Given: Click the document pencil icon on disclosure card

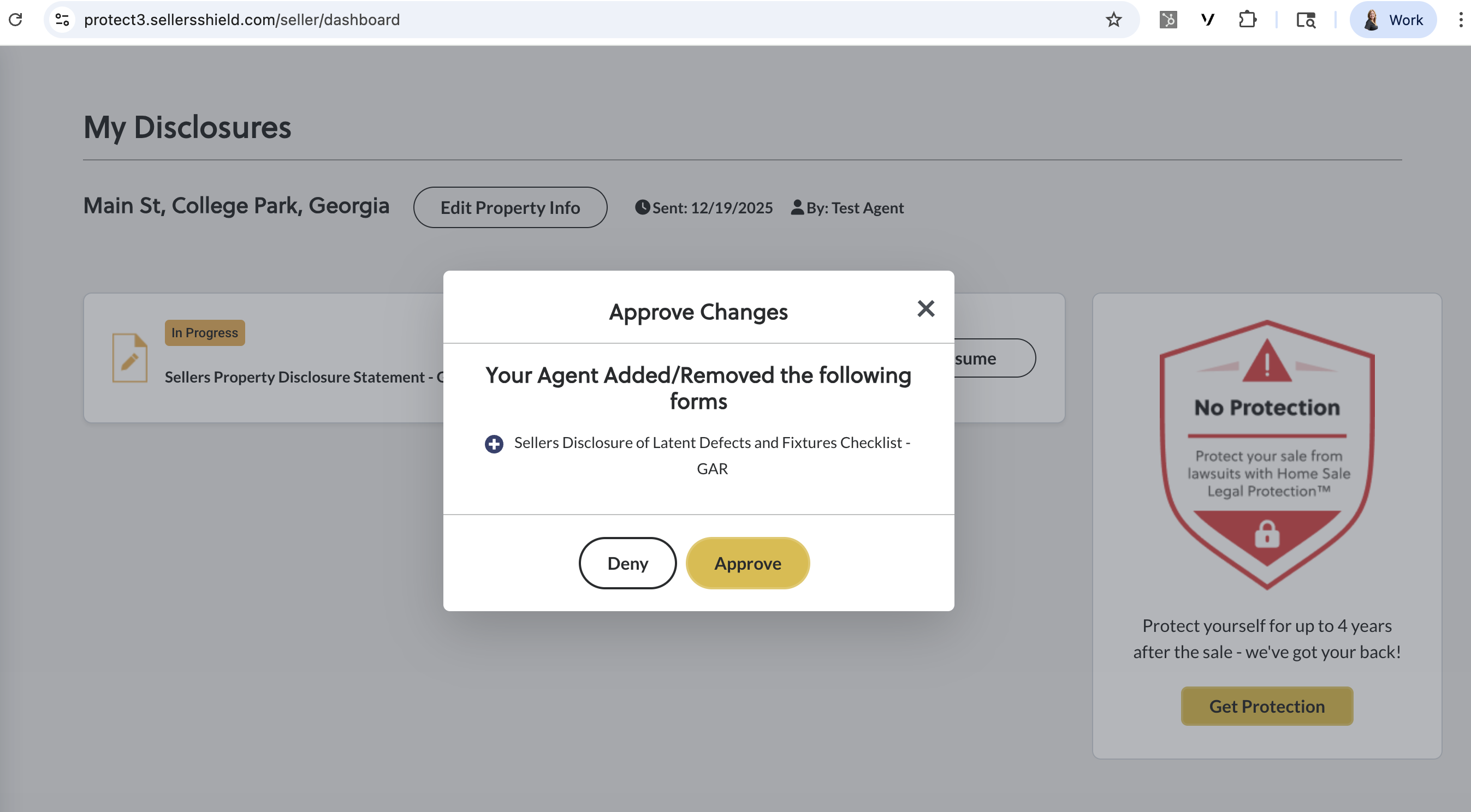Looking at the screenshot, I should (129, 358).
